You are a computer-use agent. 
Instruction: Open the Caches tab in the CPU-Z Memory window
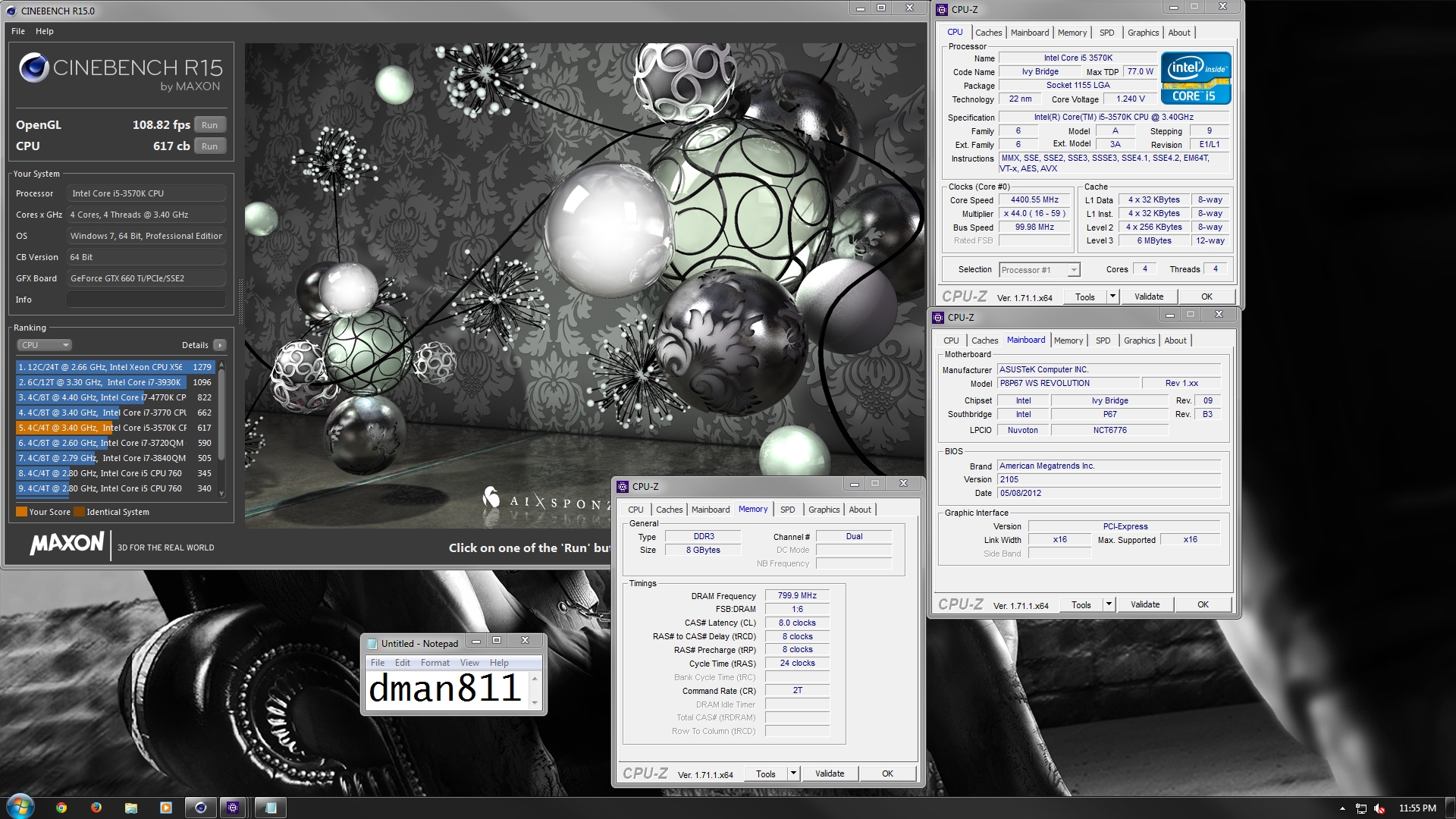click(669, 510)
